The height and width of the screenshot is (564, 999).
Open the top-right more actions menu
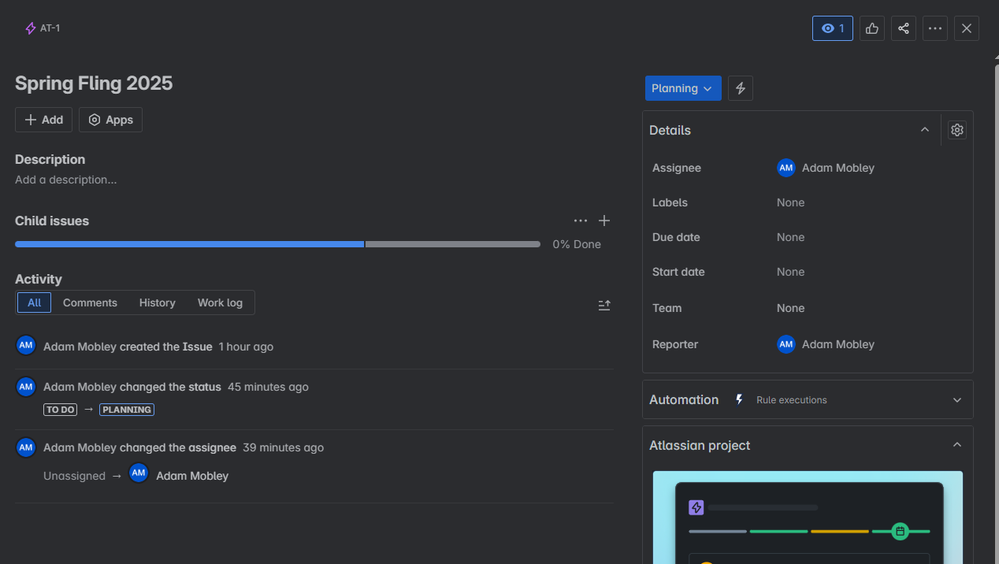tap(935, 28)
